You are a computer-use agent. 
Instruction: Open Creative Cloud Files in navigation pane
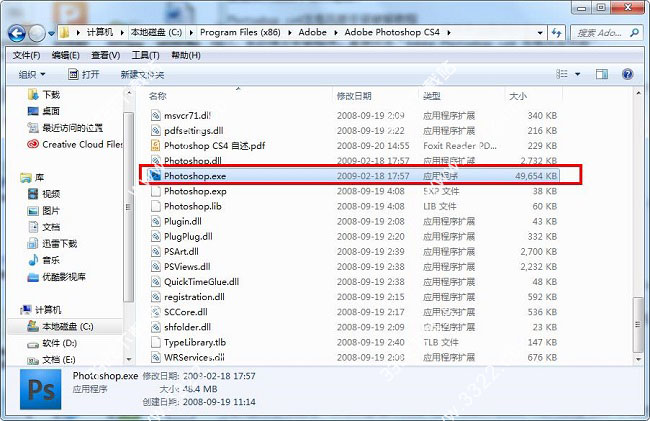click(75, 144)
